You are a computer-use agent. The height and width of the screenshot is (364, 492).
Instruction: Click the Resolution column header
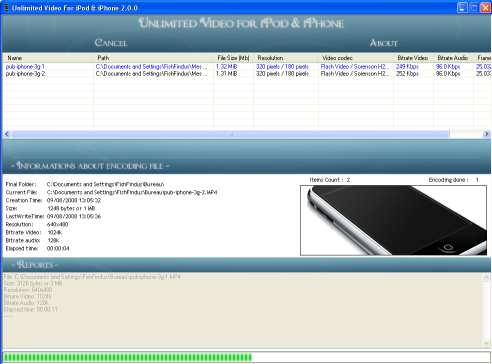pyautogui.click(x=285, y=58)
